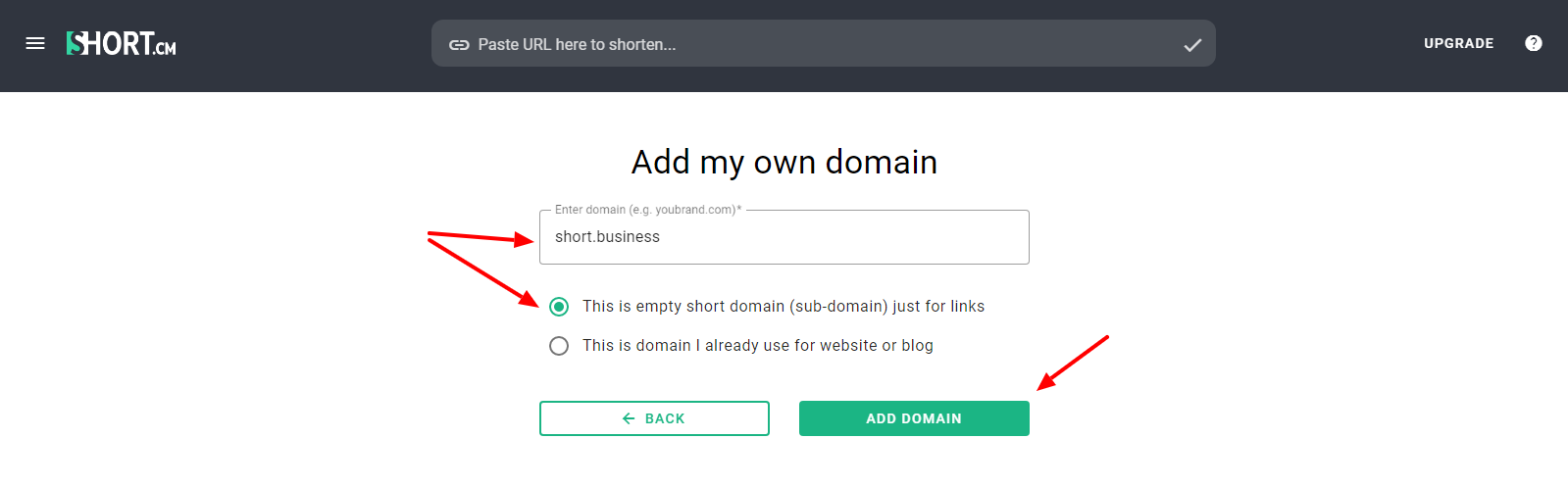Click the short.business text in domain field
The height and width of the screenshot is (488, 1568).
[x=607, y=237]
